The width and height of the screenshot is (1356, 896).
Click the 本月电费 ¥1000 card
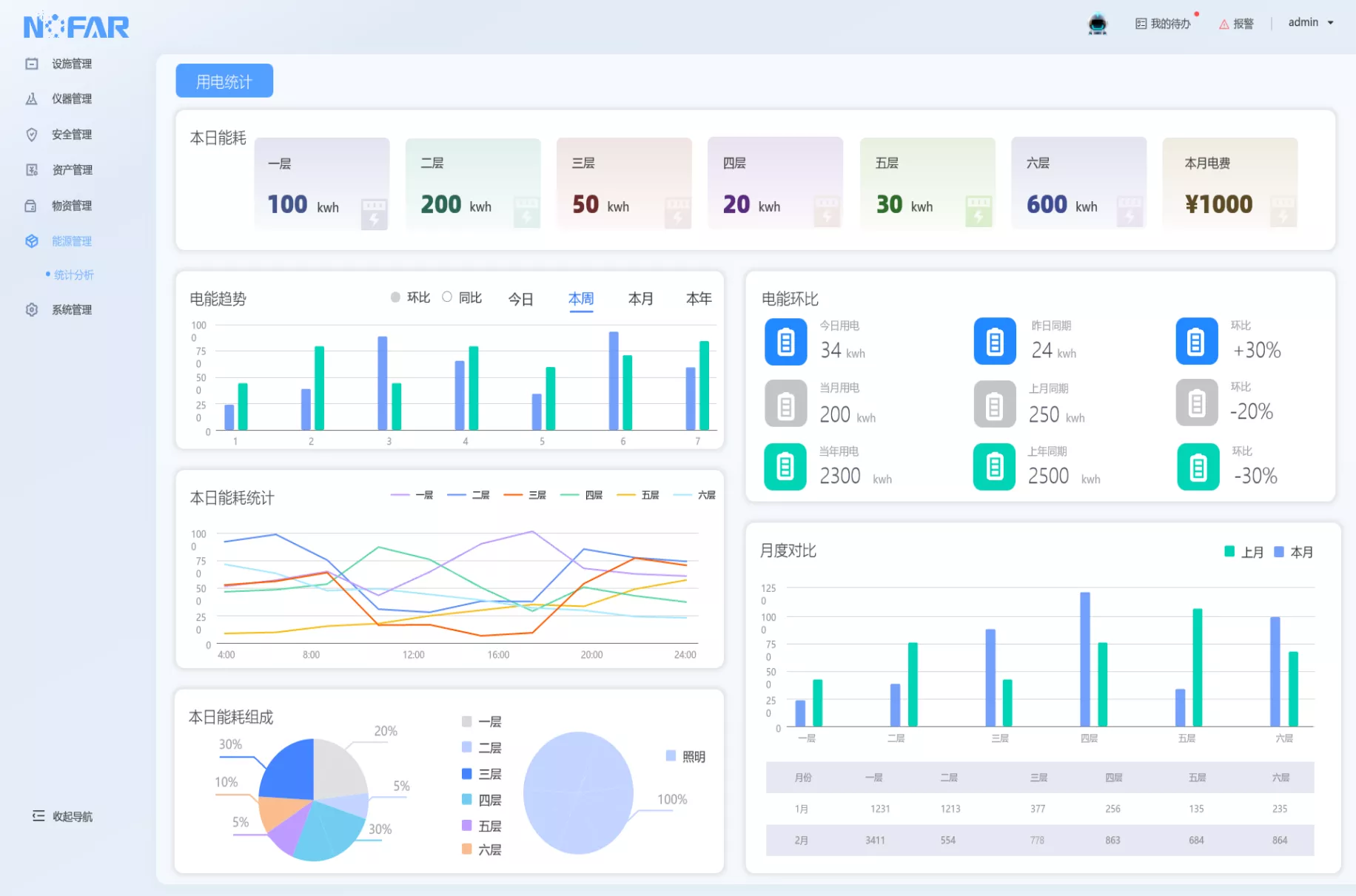(x=1229, y=183)
